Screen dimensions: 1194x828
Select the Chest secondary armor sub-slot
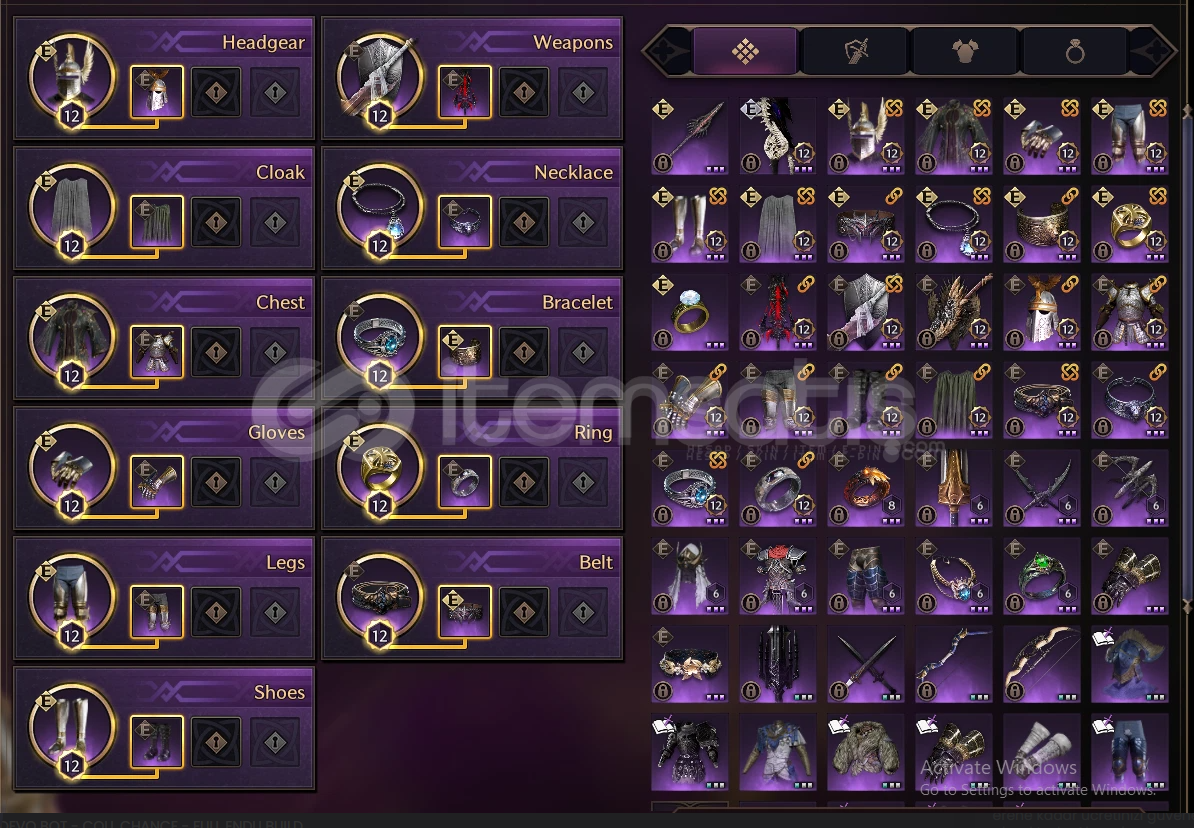[157, 352]
